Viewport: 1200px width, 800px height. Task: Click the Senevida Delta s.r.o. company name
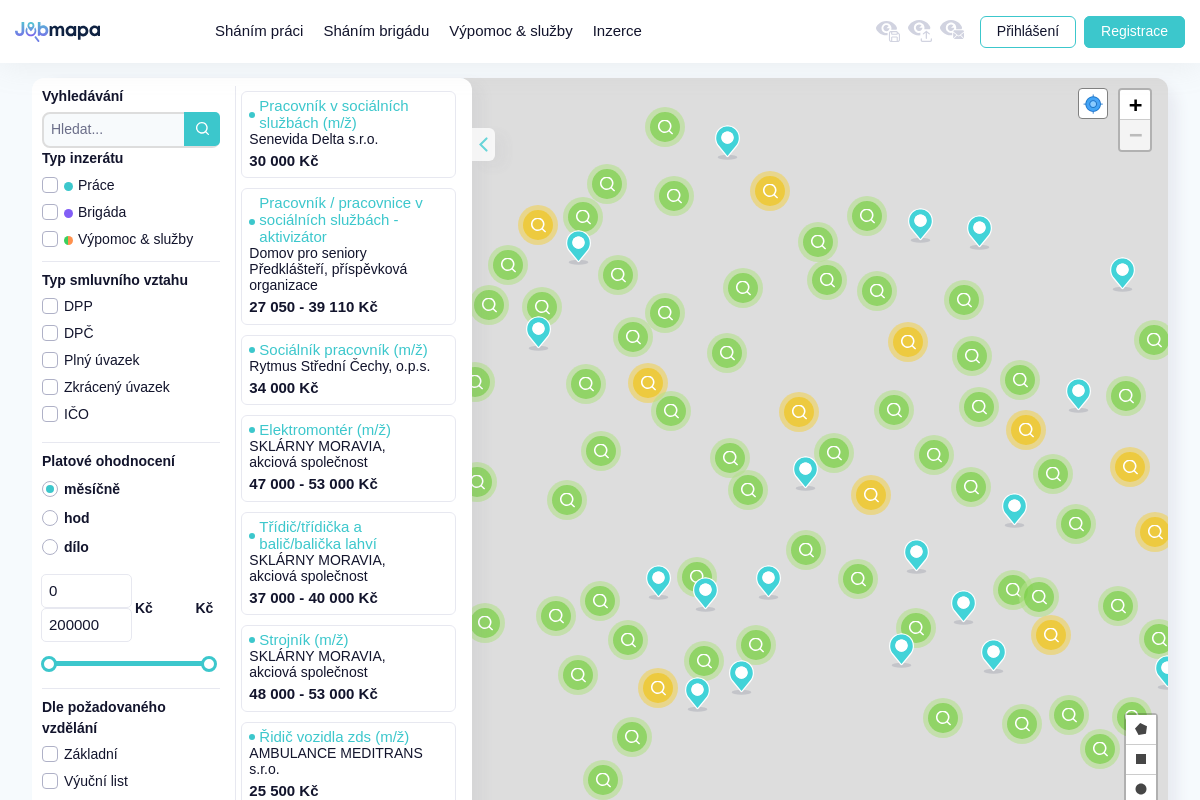[x=314, y=139]
